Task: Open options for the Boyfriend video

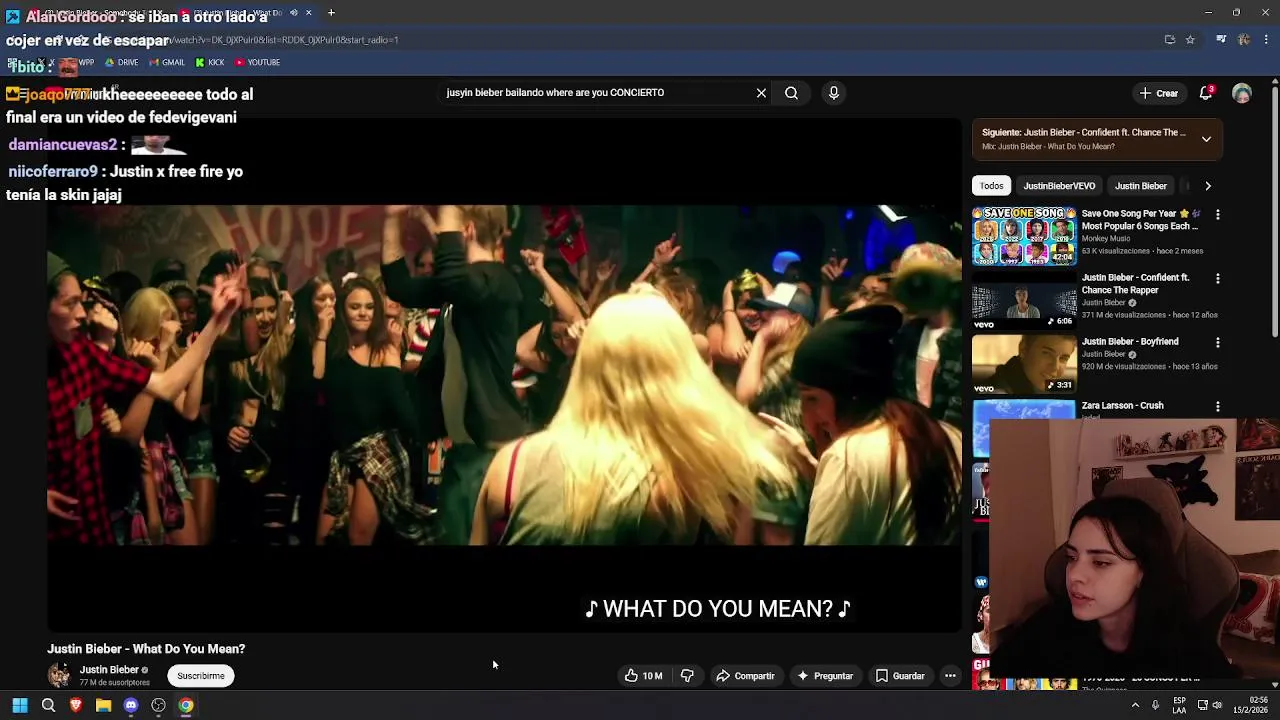Action: coord(1217,342)
